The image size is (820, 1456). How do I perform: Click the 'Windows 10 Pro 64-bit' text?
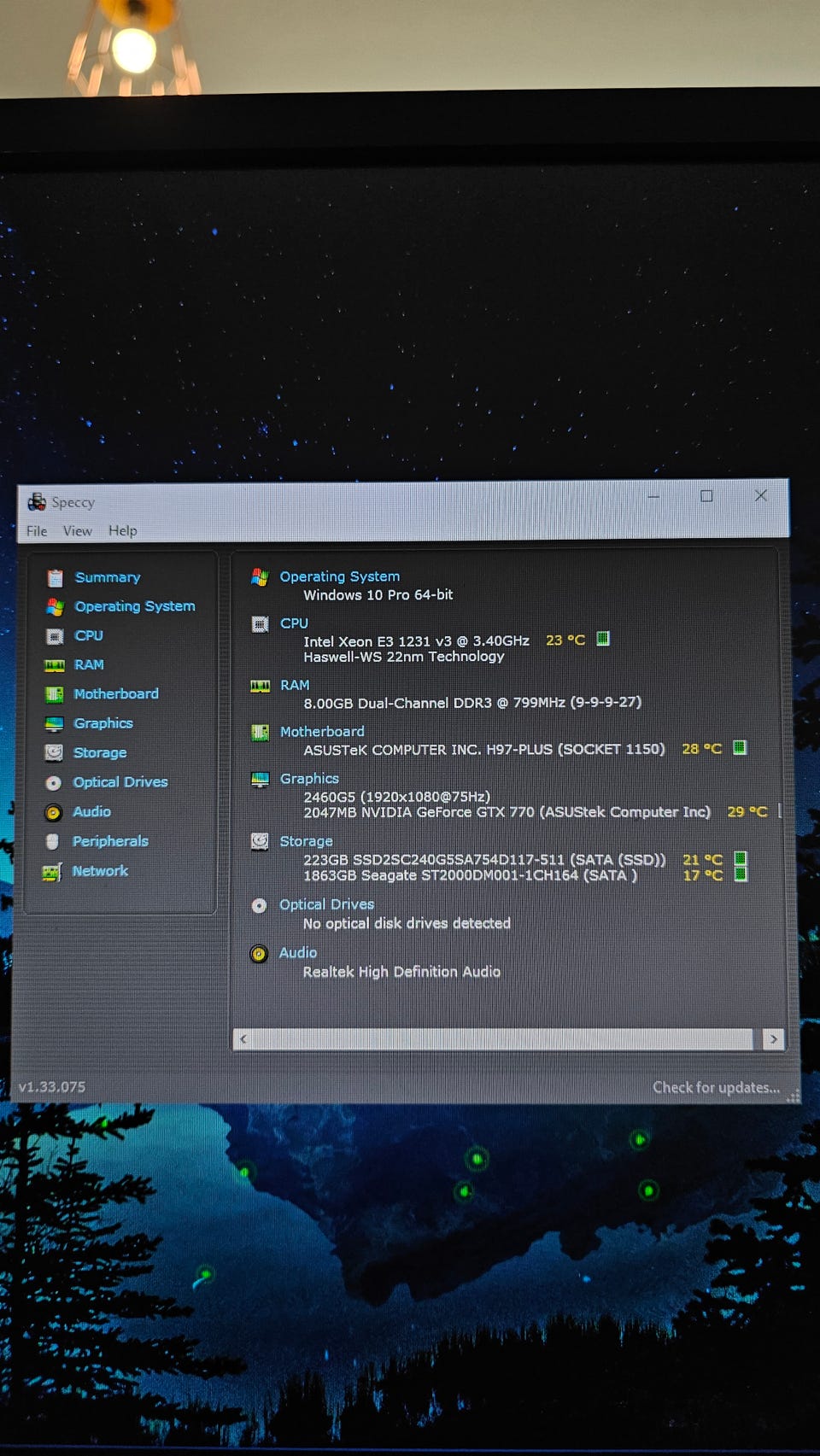pyautogui.click(x=378, y=594)
